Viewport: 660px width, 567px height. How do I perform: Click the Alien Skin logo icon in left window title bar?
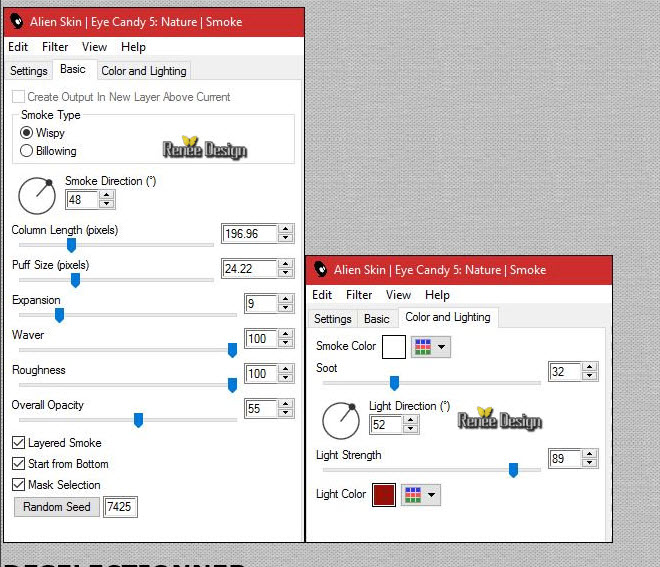(17, 21)
